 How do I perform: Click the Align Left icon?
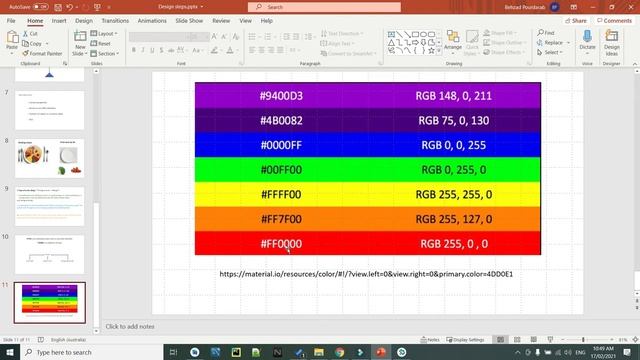tap(252, 50)
